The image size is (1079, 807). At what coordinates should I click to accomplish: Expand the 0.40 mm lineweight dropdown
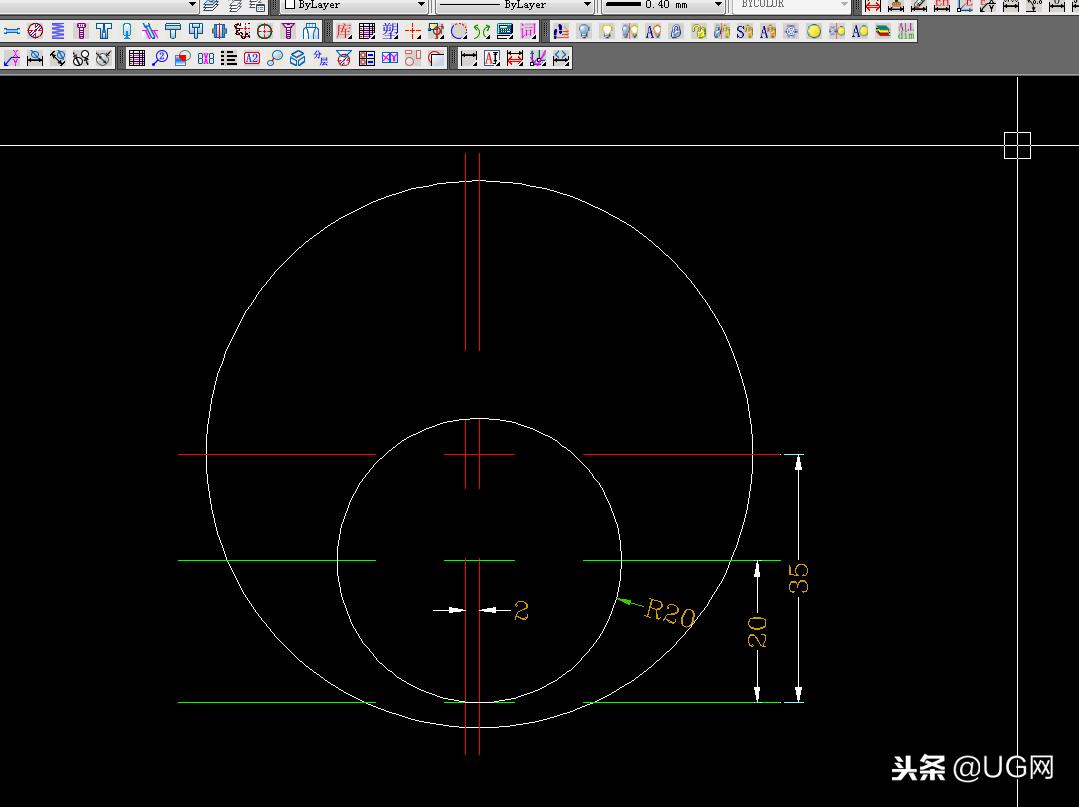coord(718,5)
